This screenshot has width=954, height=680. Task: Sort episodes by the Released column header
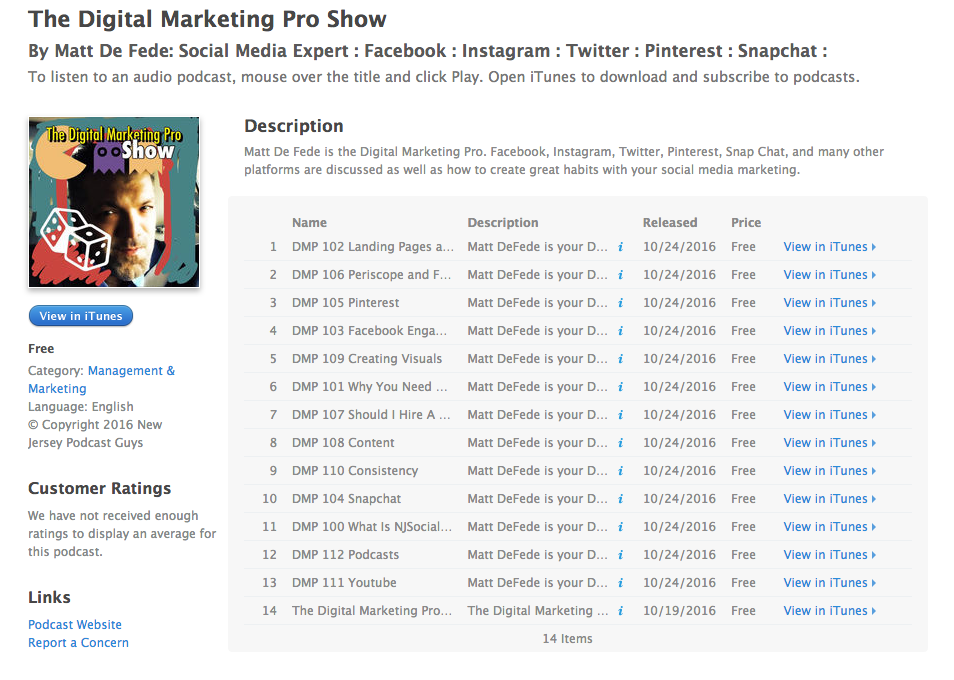670,222
